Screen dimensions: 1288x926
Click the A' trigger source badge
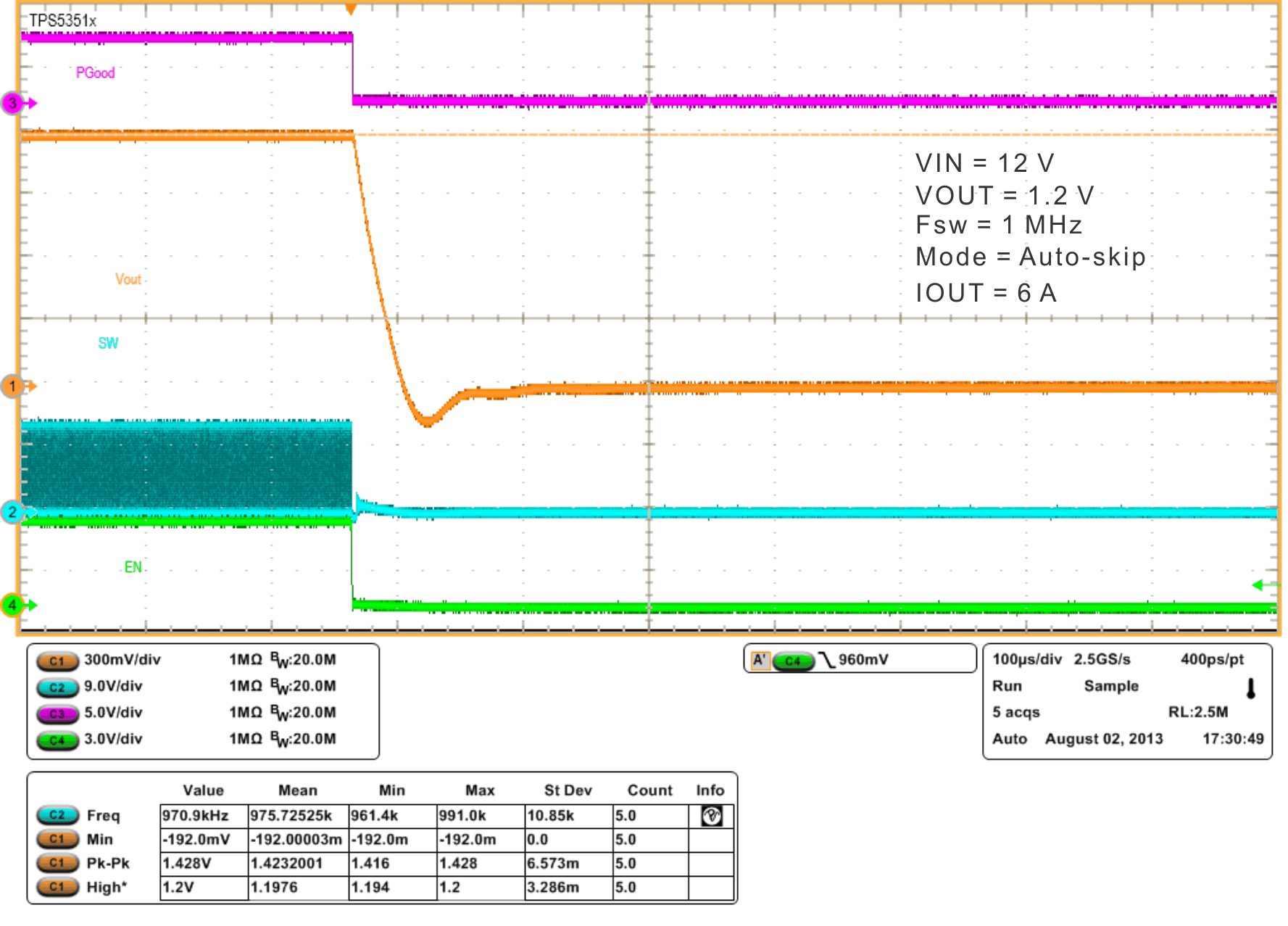tap(760, 660)
